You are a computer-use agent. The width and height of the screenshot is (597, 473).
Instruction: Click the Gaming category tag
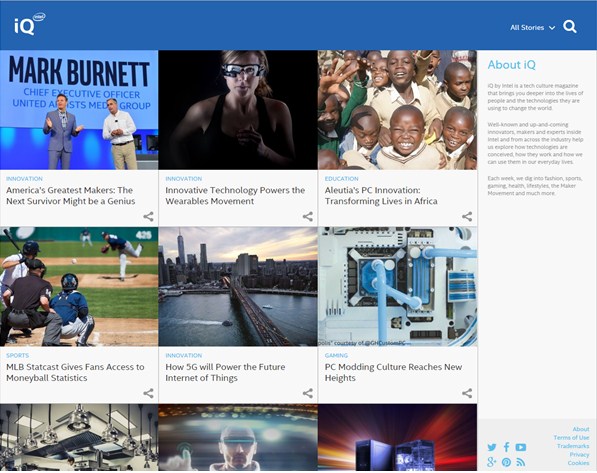point(336,355)
